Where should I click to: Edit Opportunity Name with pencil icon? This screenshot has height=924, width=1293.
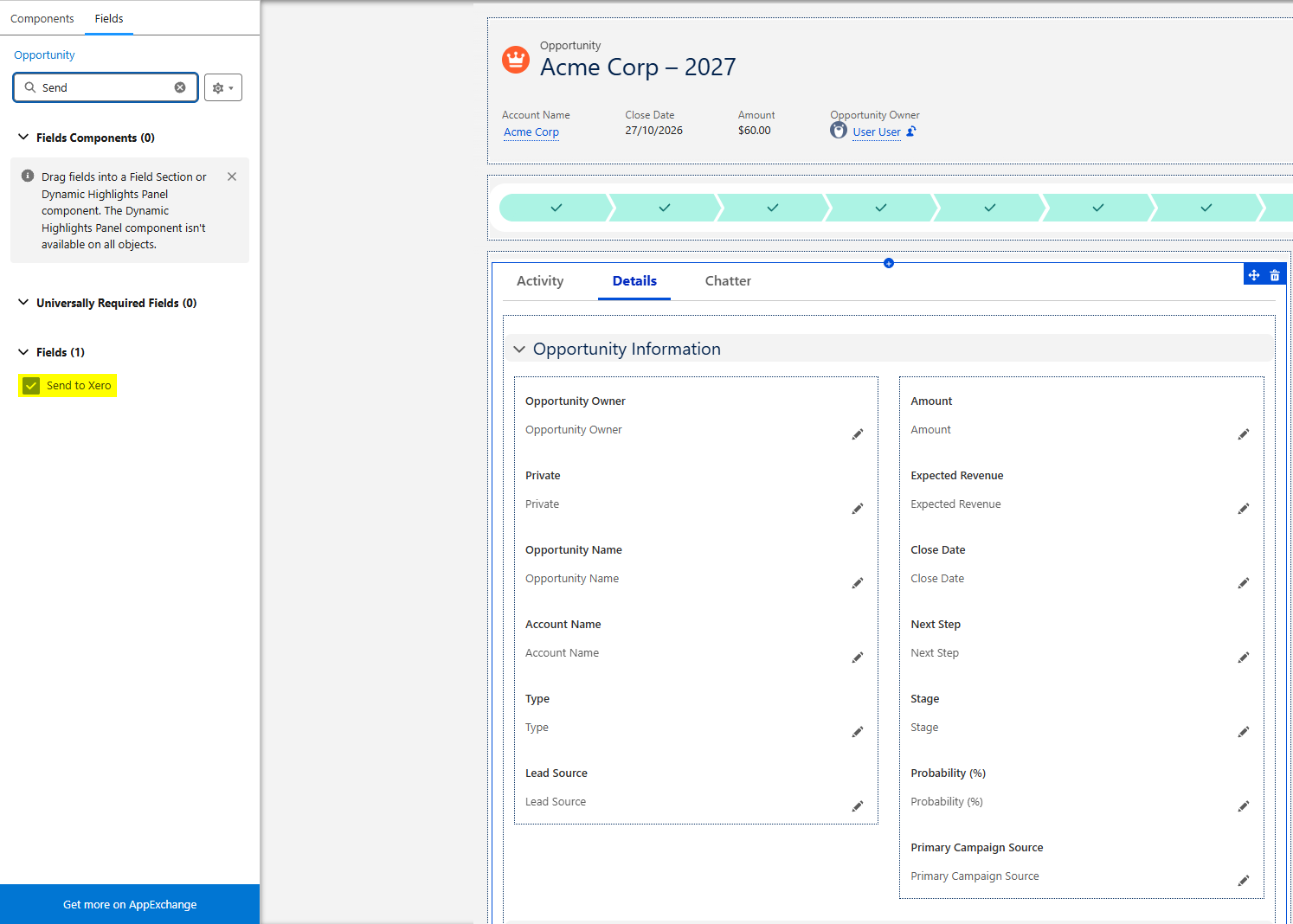point(857,583)
